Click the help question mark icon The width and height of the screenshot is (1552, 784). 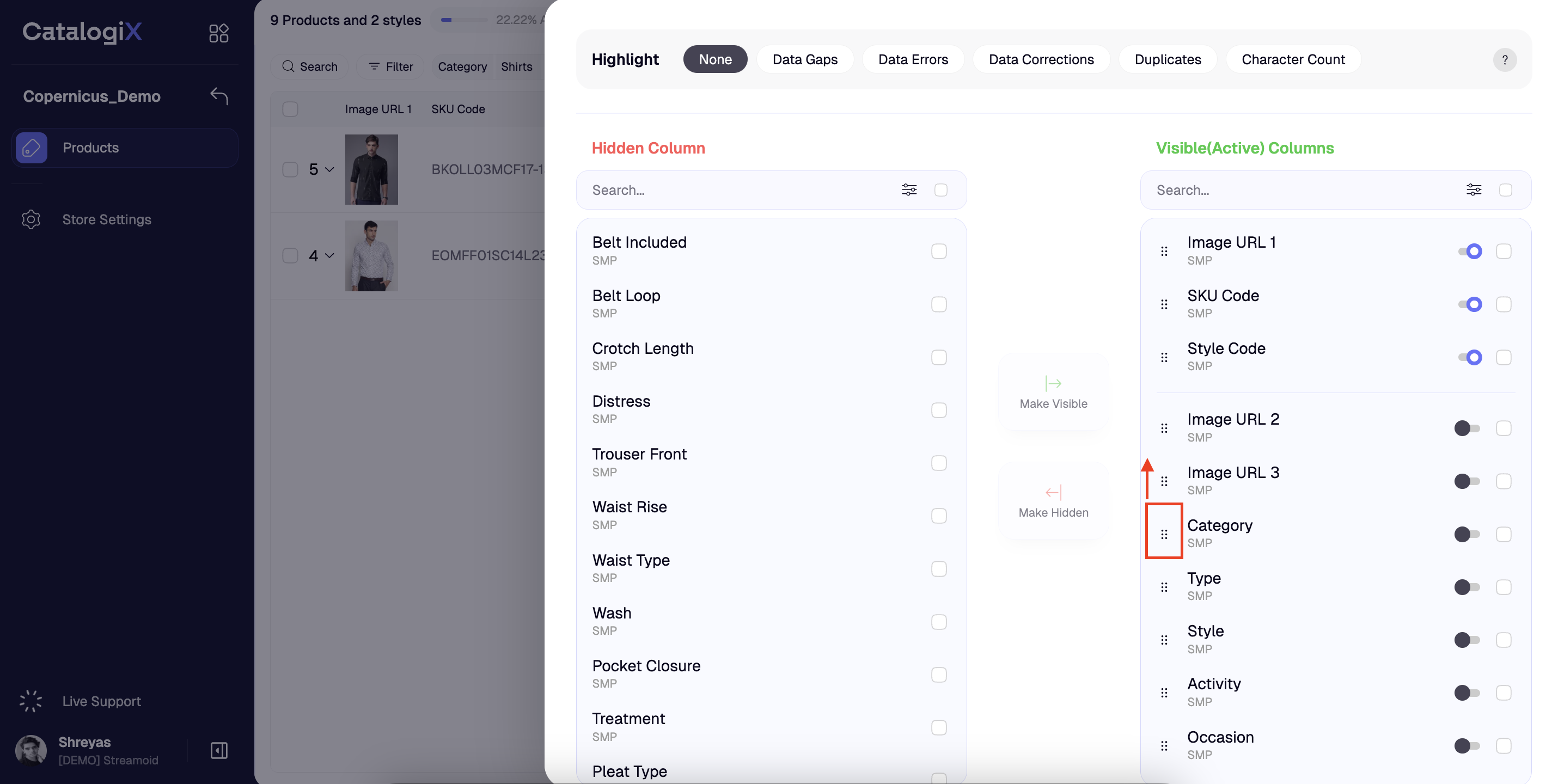[x=1505, y=59]
